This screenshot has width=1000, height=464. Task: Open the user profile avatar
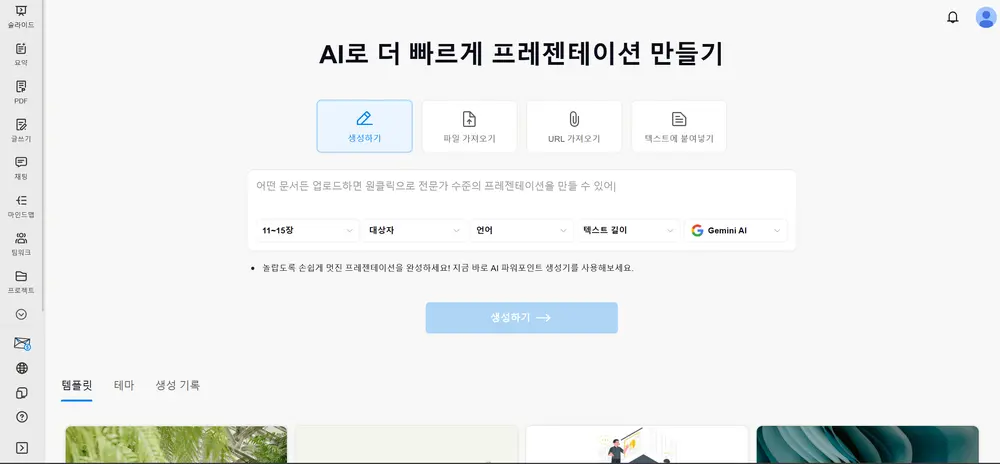pos(986,17)
